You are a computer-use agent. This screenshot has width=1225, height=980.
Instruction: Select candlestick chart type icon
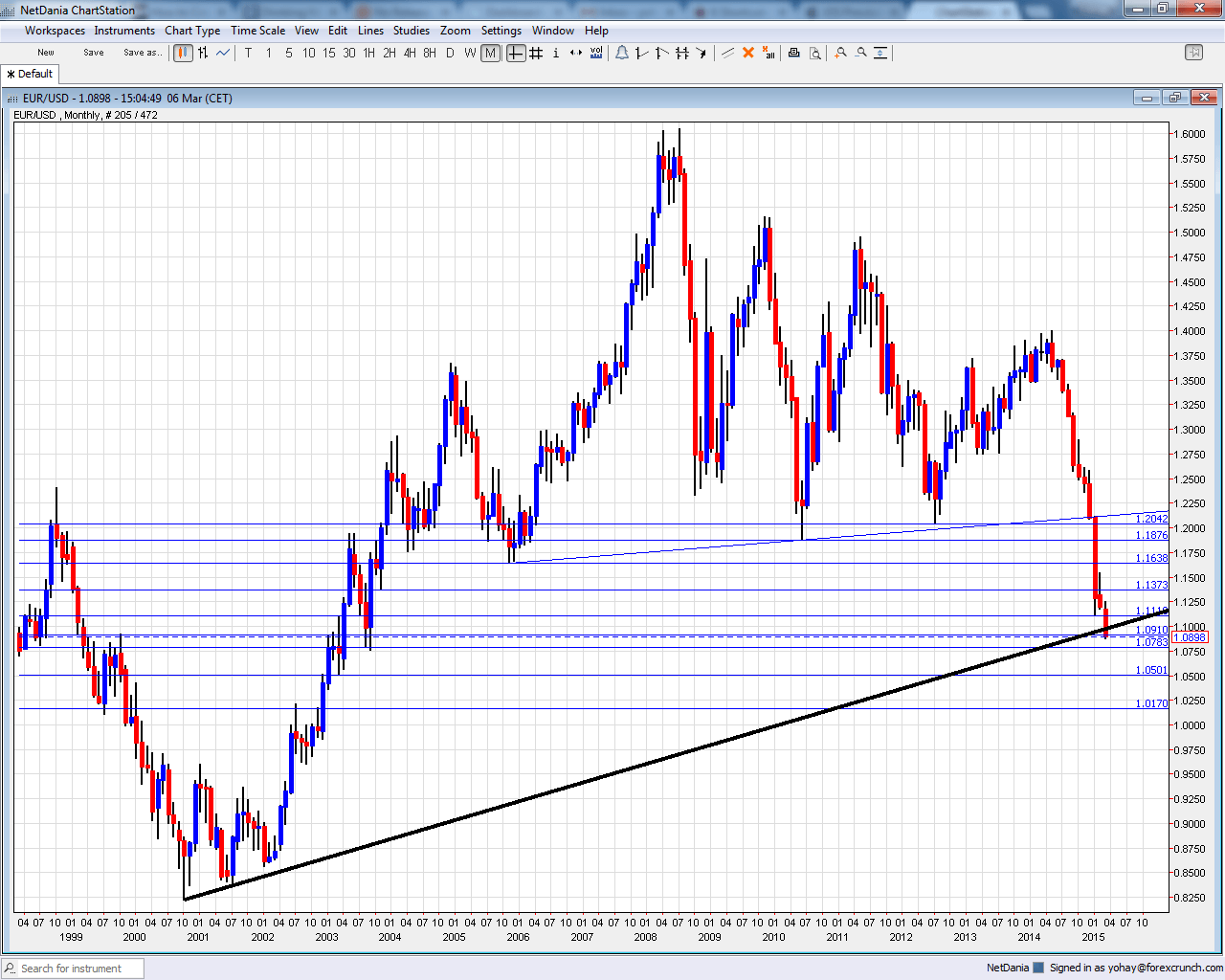pos(183,53)
